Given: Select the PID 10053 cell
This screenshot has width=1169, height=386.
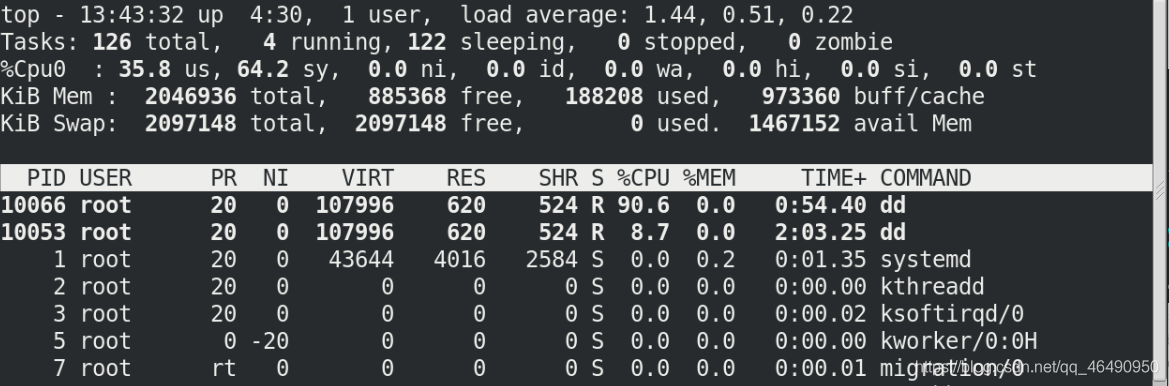Looking at the screenshot, I should click(33, 232).
